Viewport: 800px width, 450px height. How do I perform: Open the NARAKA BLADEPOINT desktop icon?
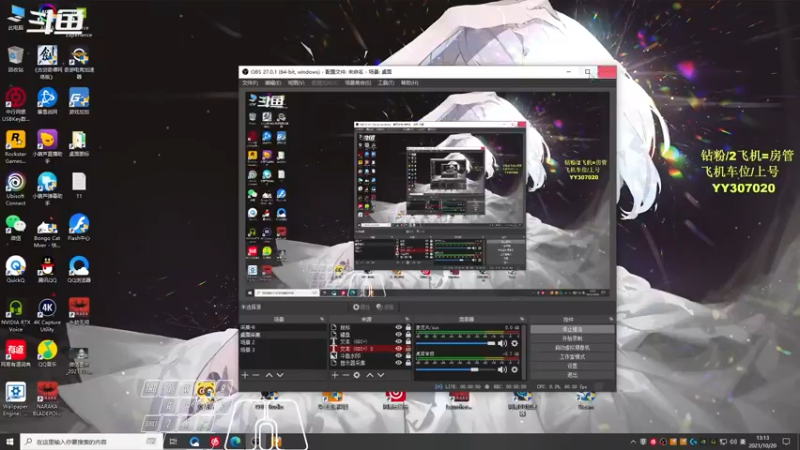coord(47,399)
